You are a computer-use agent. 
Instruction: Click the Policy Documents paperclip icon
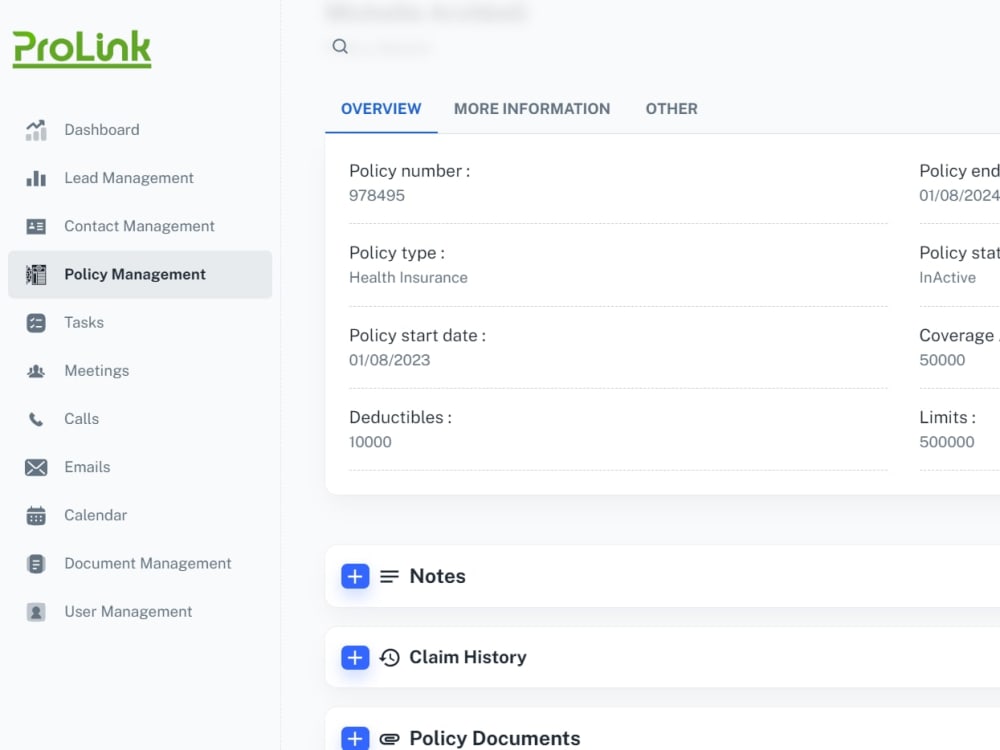coord(389,739)
